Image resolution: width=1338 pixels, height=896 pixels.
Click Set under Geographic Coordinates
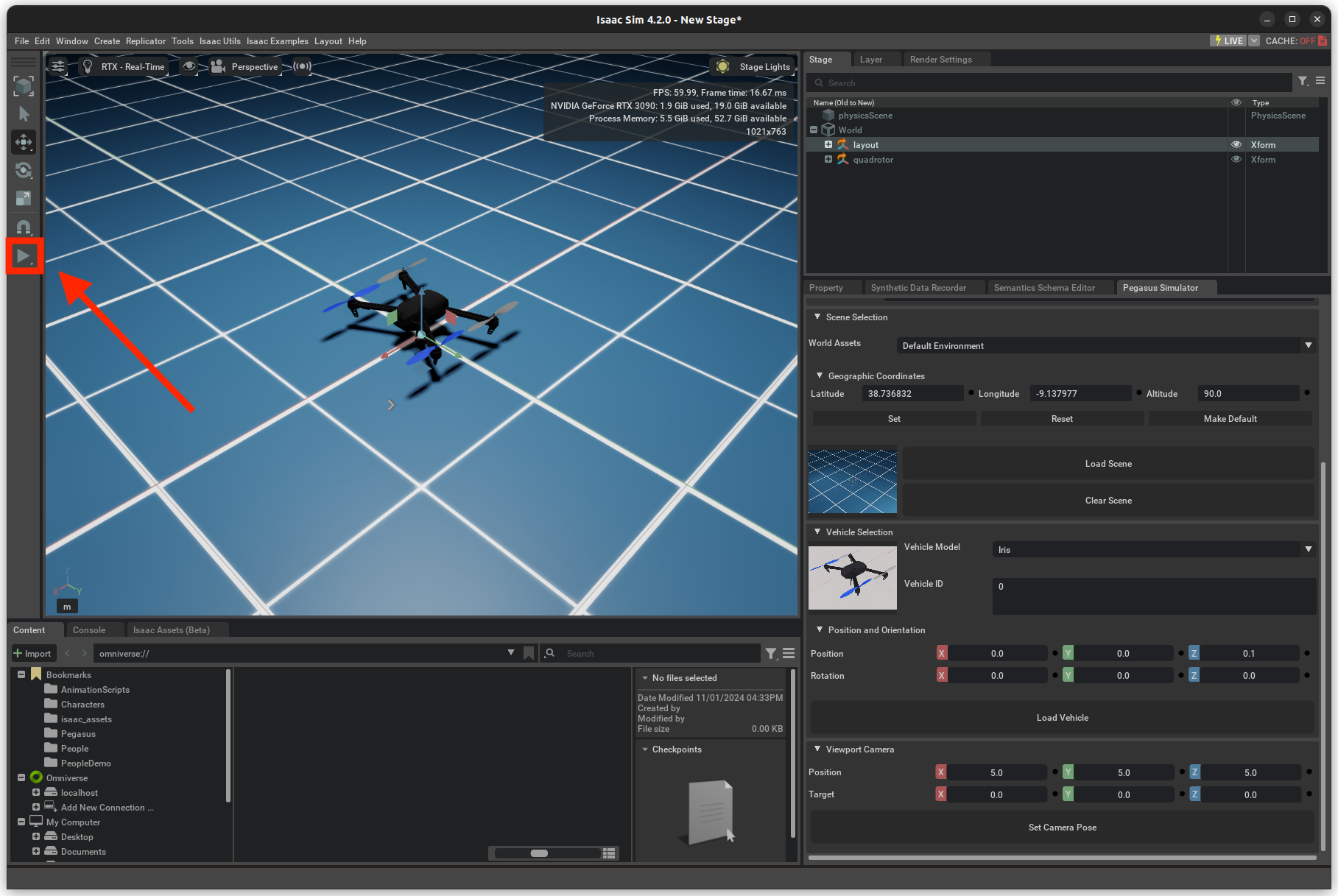click(894, 419)
